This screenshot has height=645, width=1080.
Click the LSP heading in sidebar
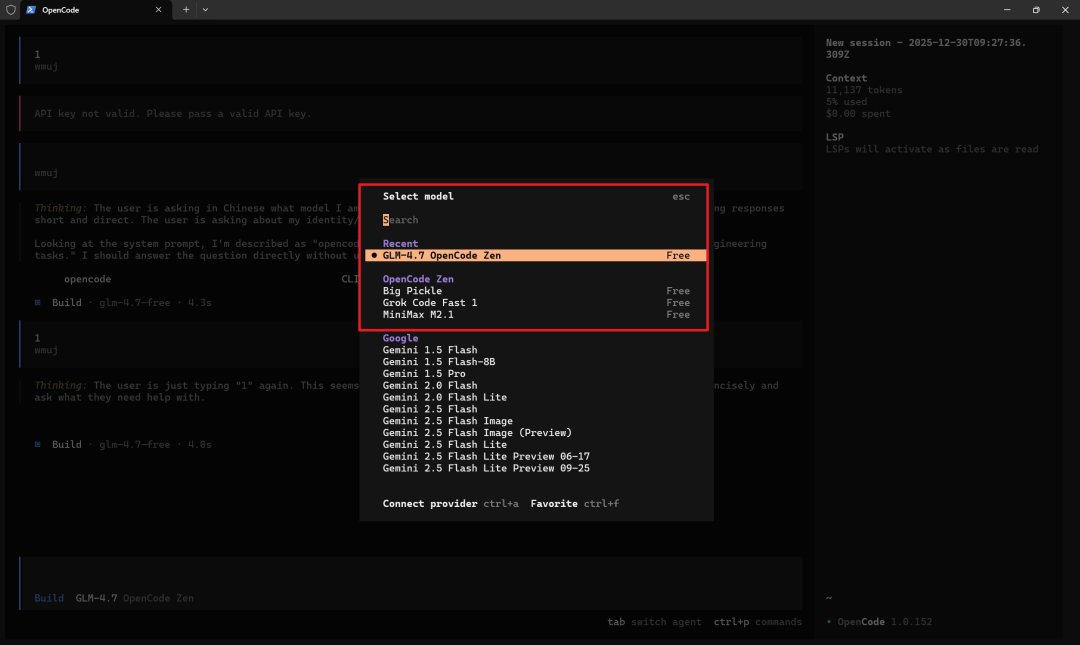[834, 137]
